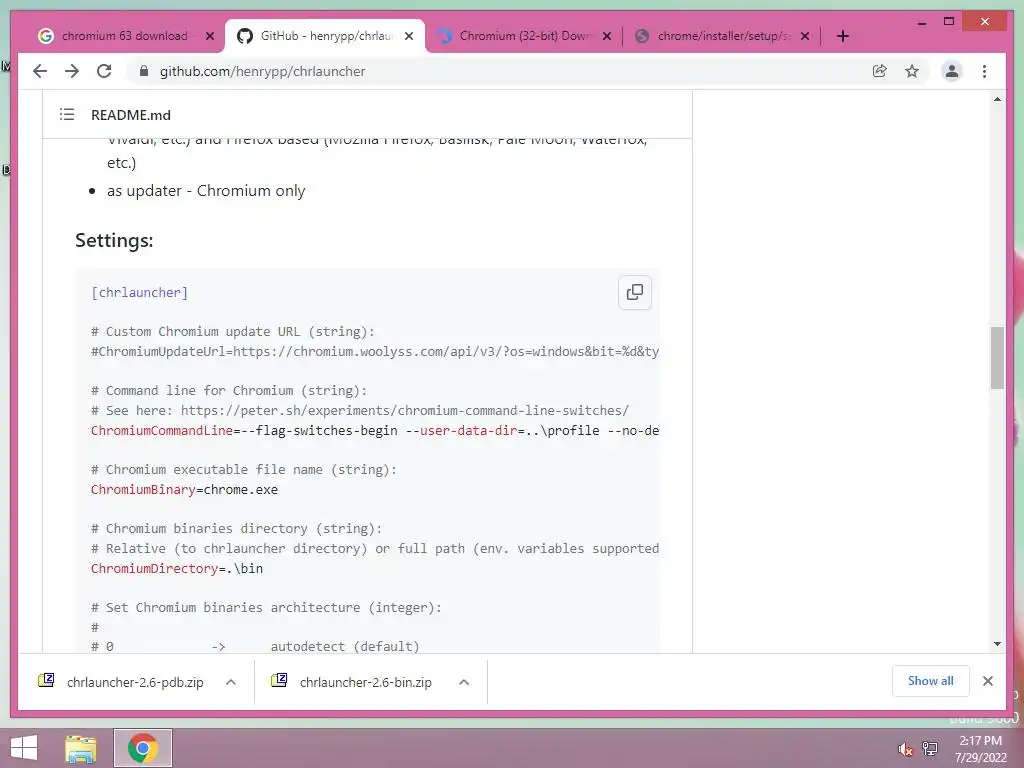Minimize the Chrome window

click(x=921, y=22)
